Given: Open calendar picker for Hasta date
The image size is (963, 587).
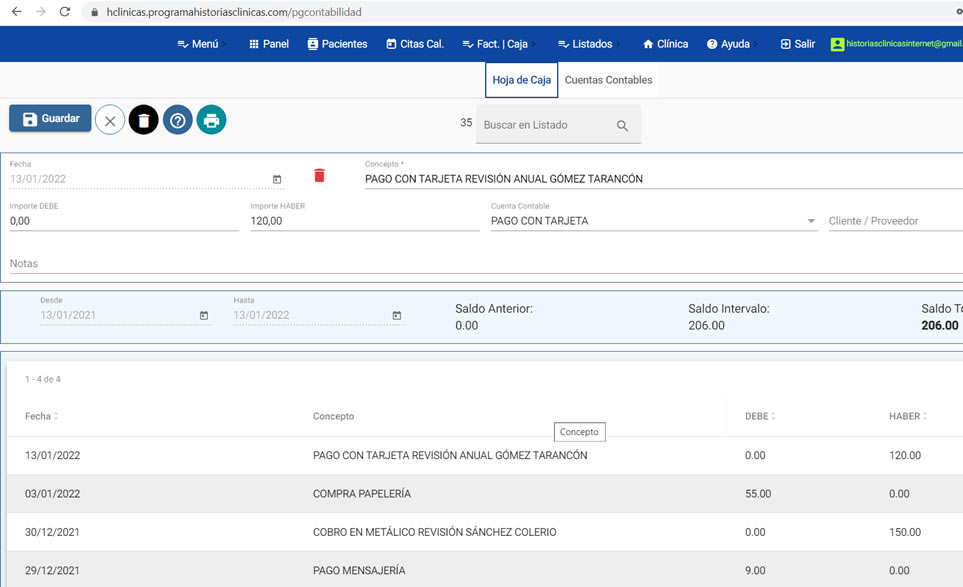Looking at the screenshot, I should click(x=397, y=315).
